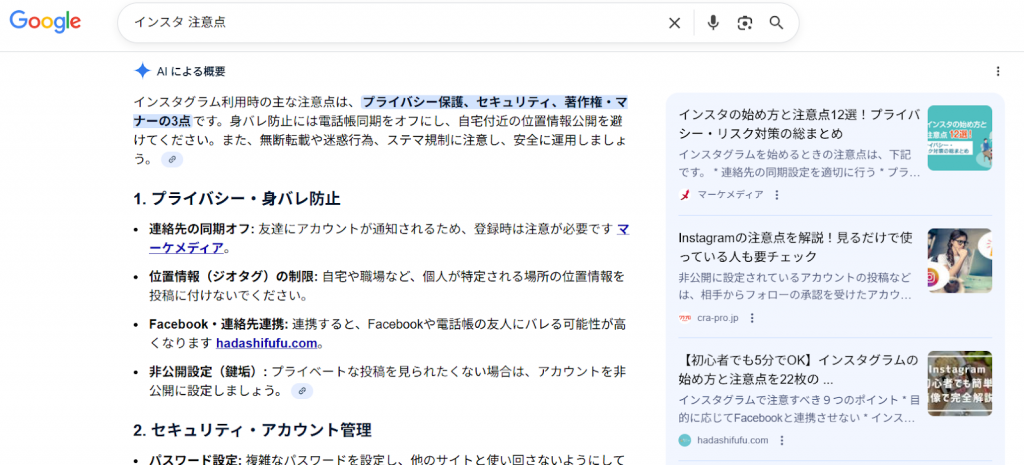Image resolution: width=1024 pixels, height=465 pixels.
Task: Click the source link chip after the intro paragraph
Action: point(172,159)
